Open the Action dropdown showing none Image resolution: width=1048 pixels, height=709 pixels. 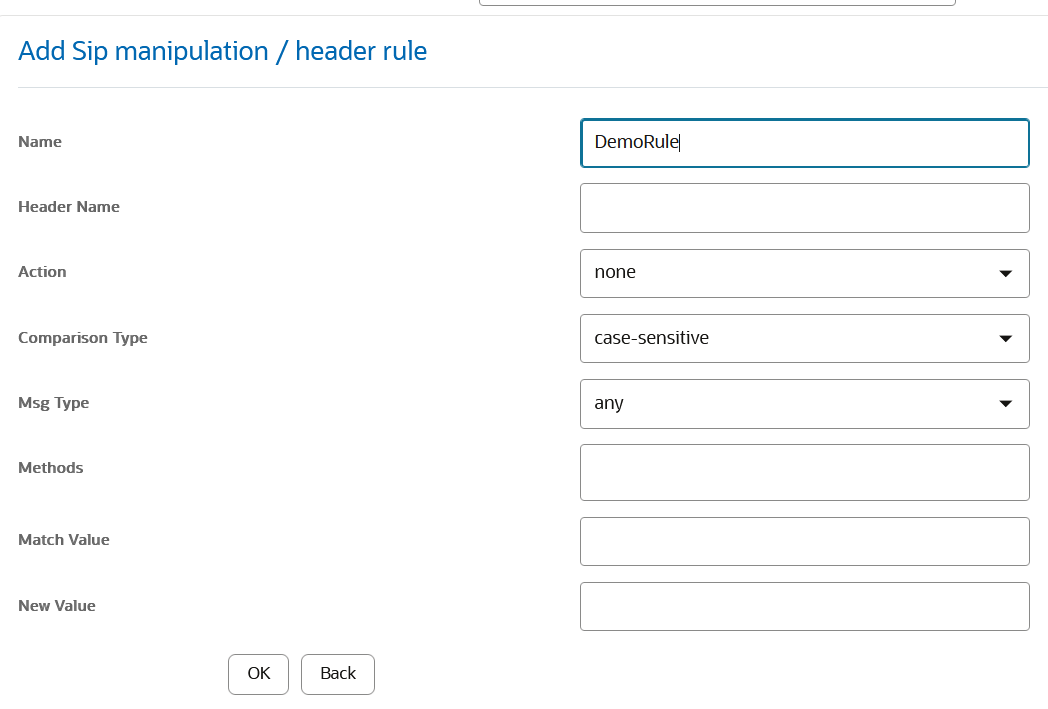[x=790, y=273]
